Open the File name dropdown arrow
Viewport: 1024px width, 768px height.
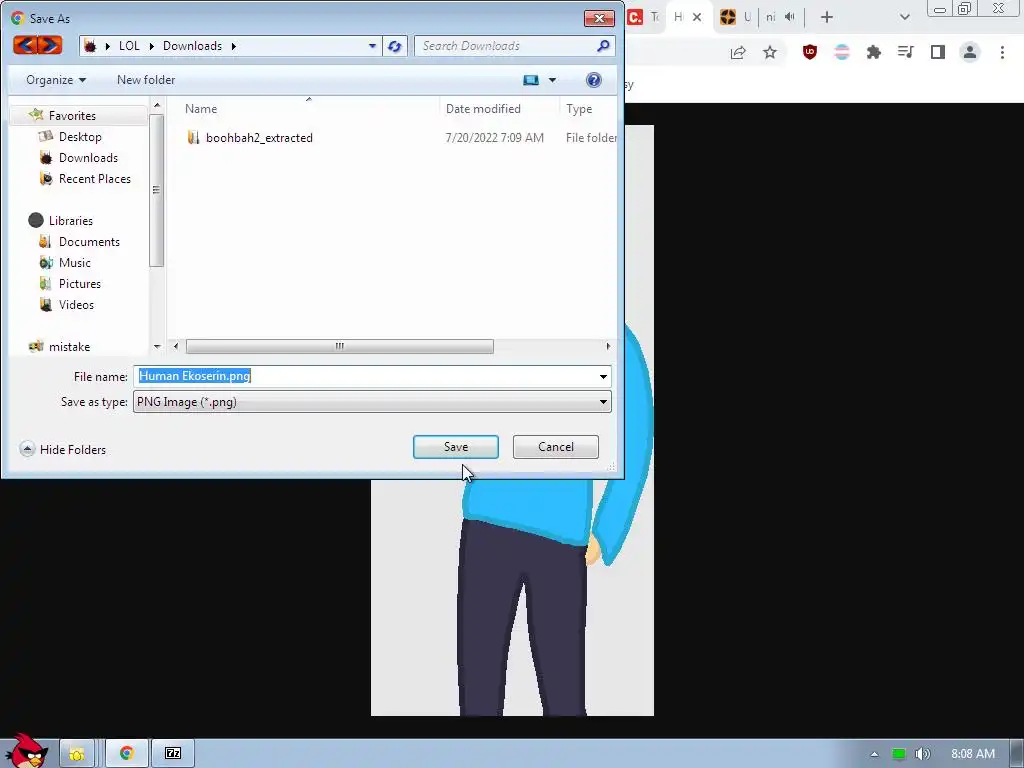click(603, 376)
